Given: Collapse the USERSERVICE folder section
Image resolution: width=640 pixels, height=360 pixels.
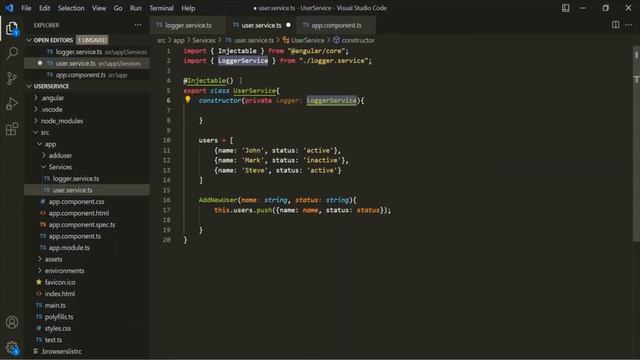Looking at the screenshot, I should point(29,86).
